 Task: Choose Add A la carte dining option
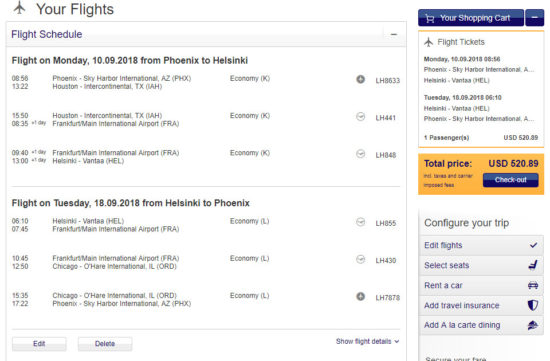(481, 325)
